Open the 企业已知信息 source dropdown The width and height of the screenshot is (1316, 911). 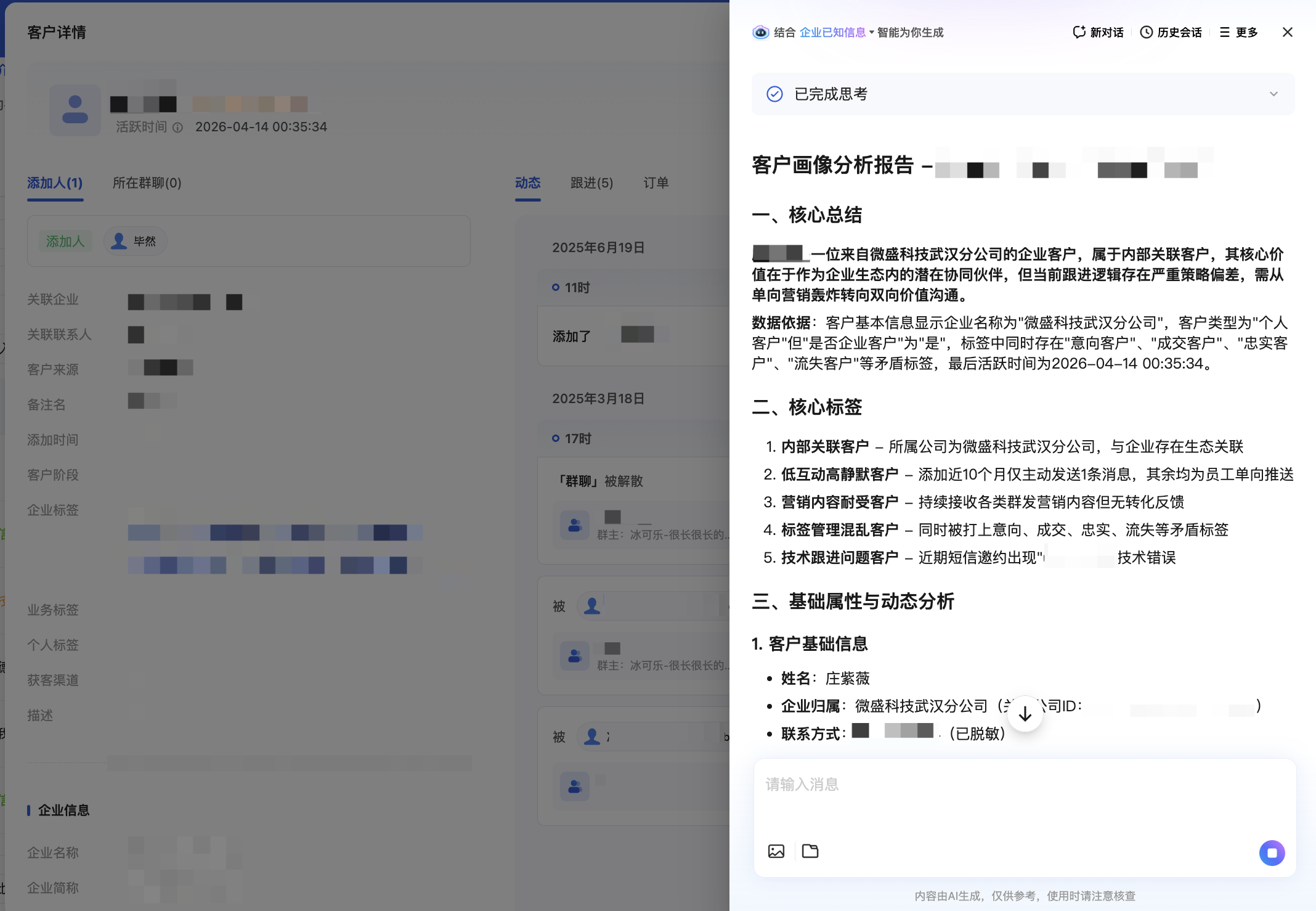(x=837, y=32)
